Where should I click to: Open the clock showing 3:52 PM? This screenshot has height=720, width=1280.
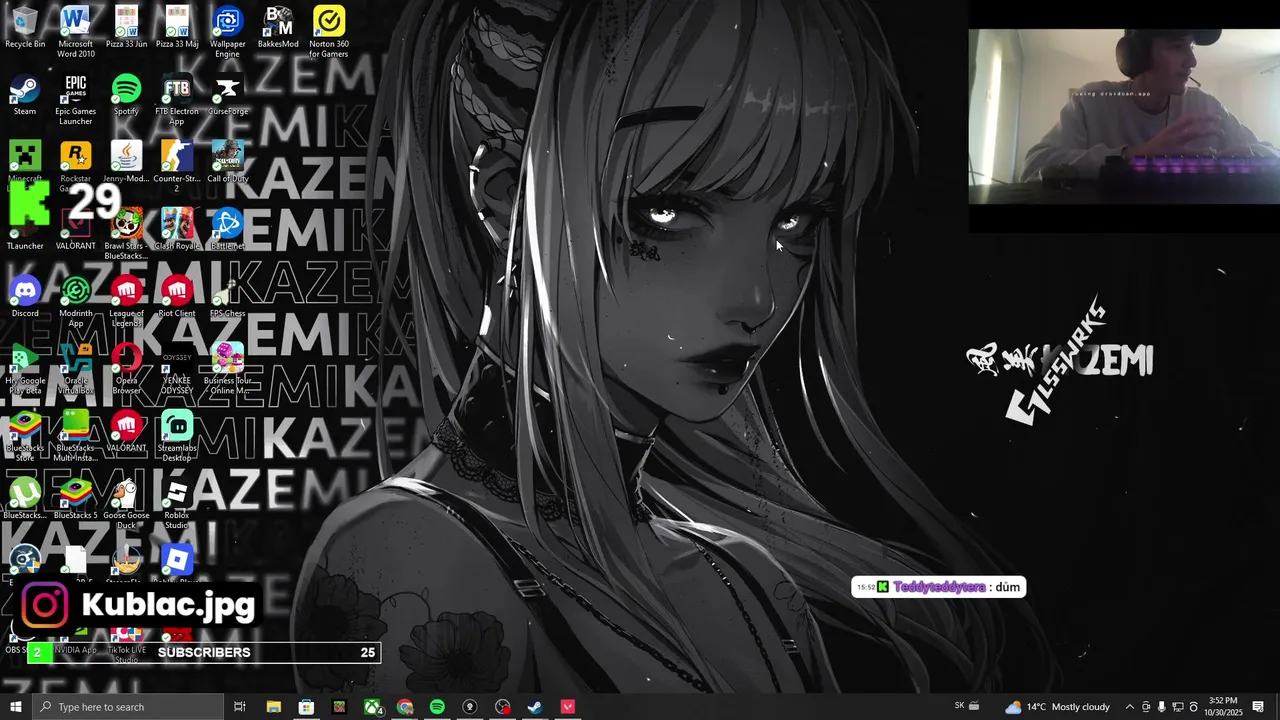pyautogui.click(x=1222, y=707)
